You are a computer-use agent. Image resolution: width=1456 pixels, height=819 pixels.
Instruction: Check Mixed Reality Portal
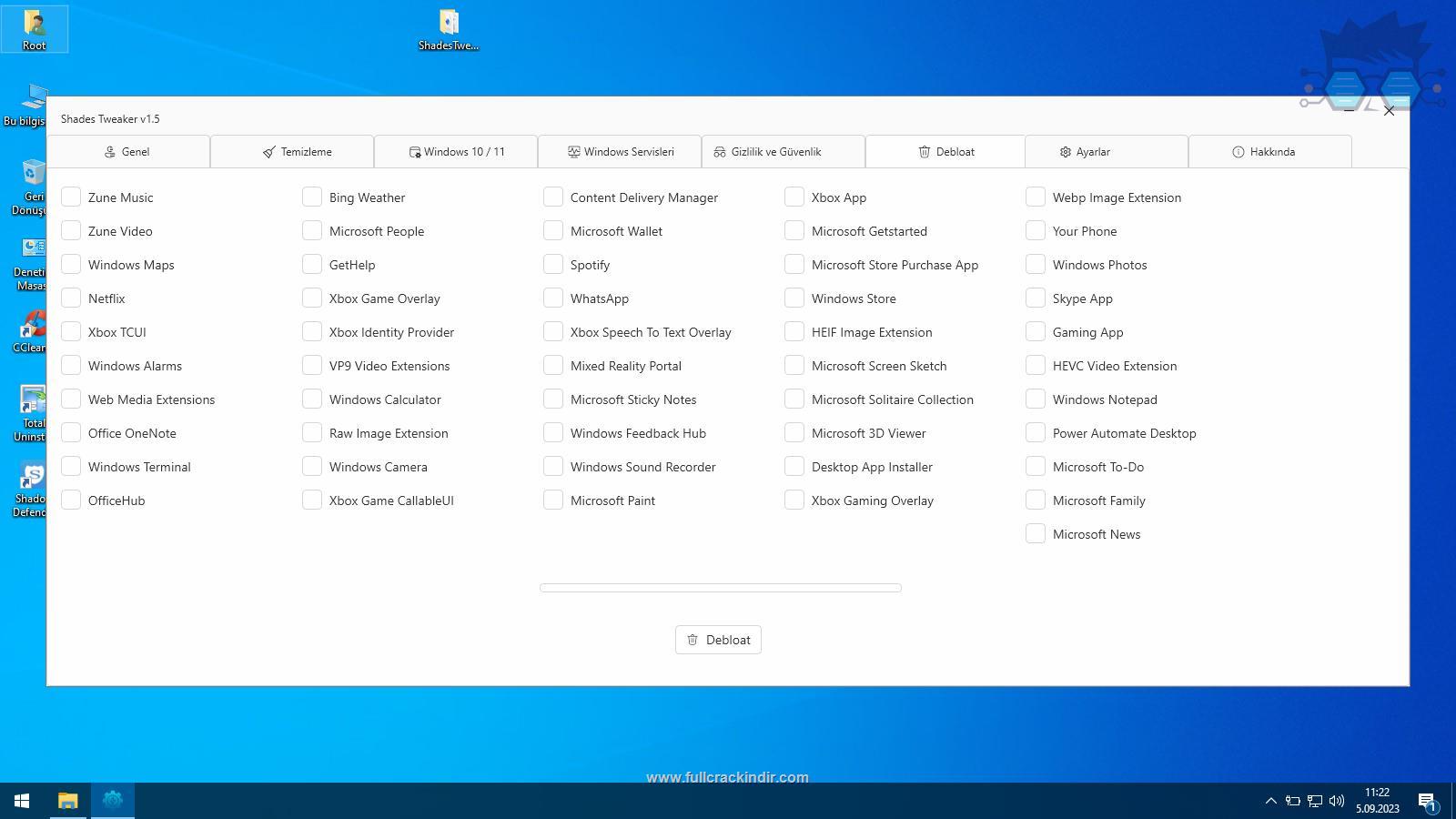coord(553,365)
